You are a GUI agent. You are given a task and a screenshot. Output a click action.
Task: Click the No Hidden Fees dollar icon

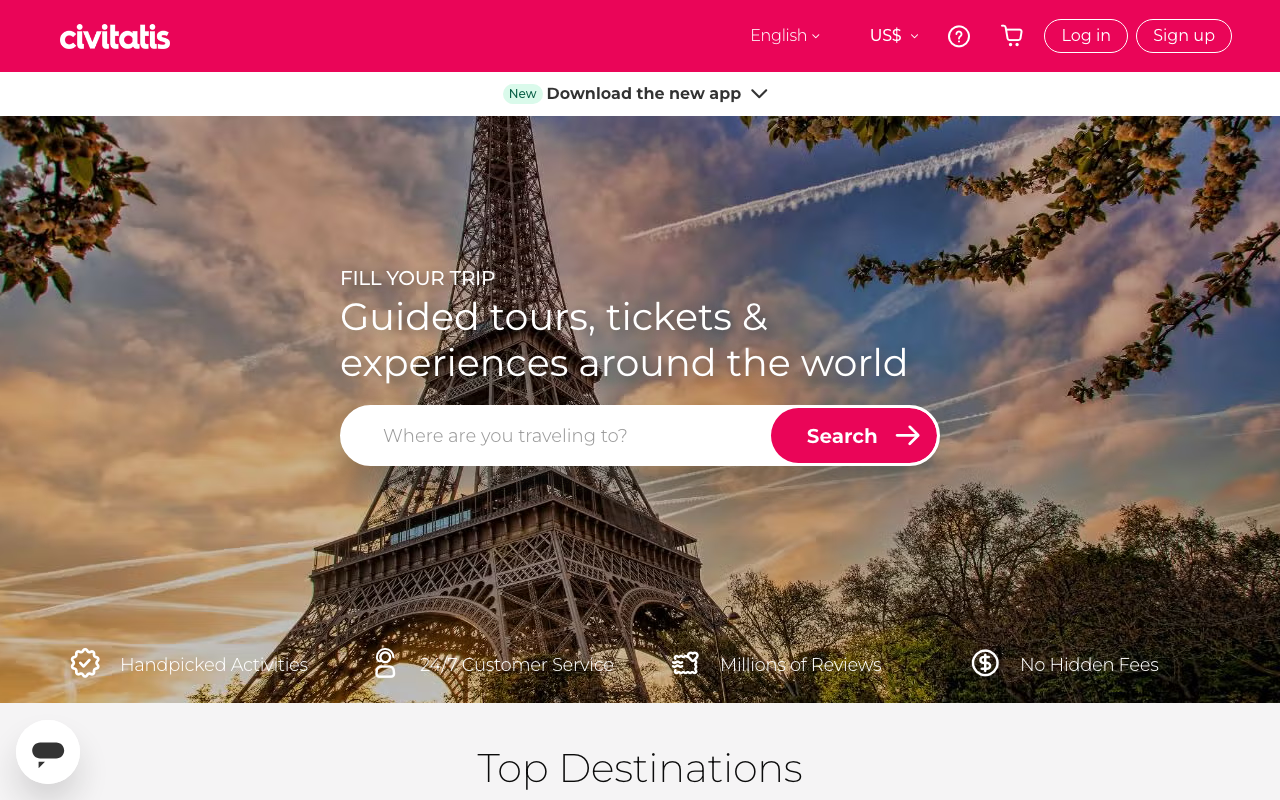click(x=985, y=663)
